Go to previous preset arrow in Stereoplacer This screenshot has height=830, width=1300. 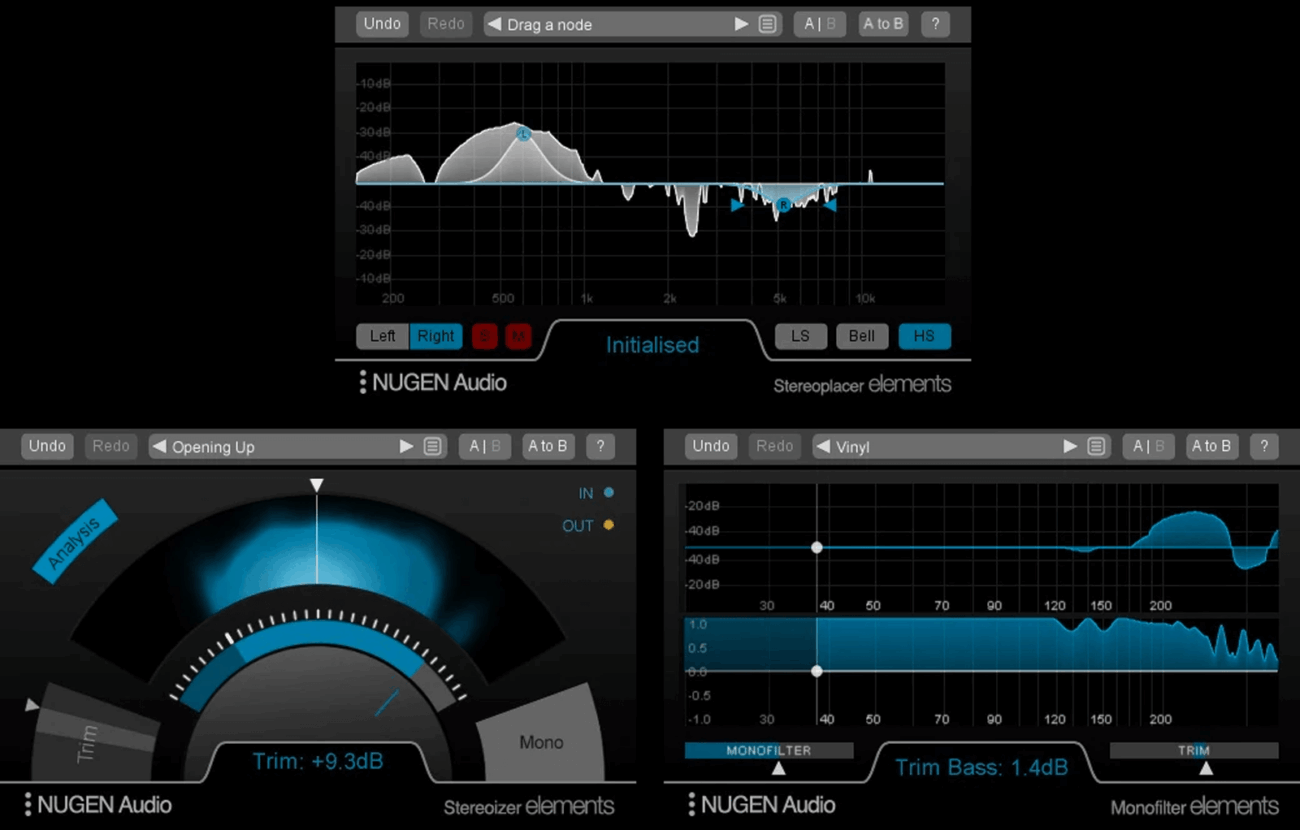point(494,24)
